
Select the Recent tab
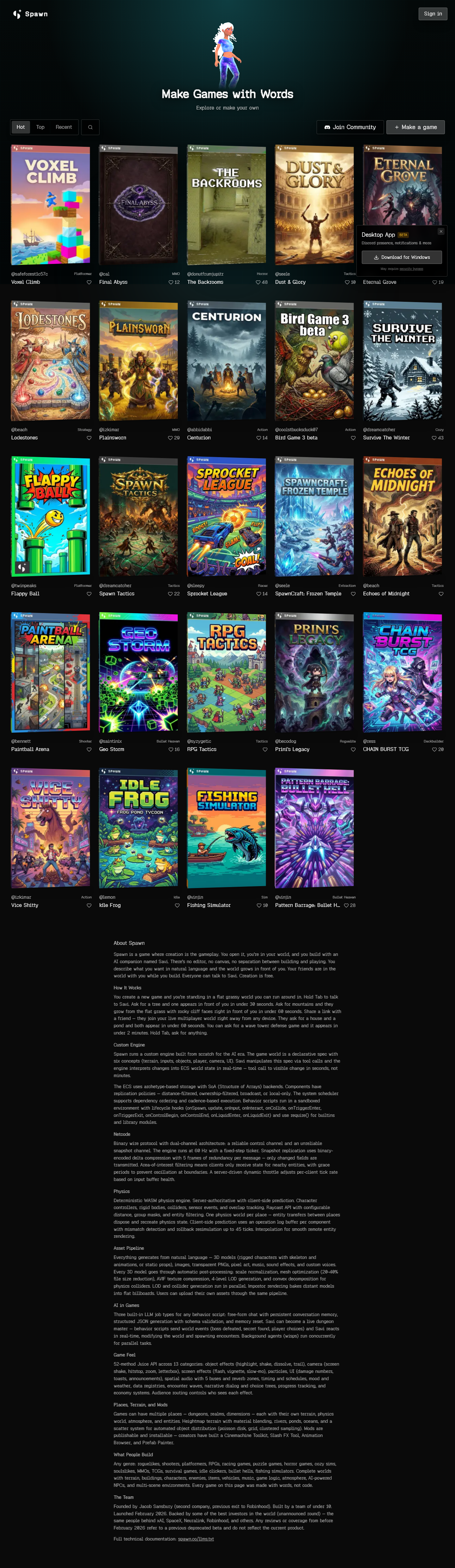64,127
